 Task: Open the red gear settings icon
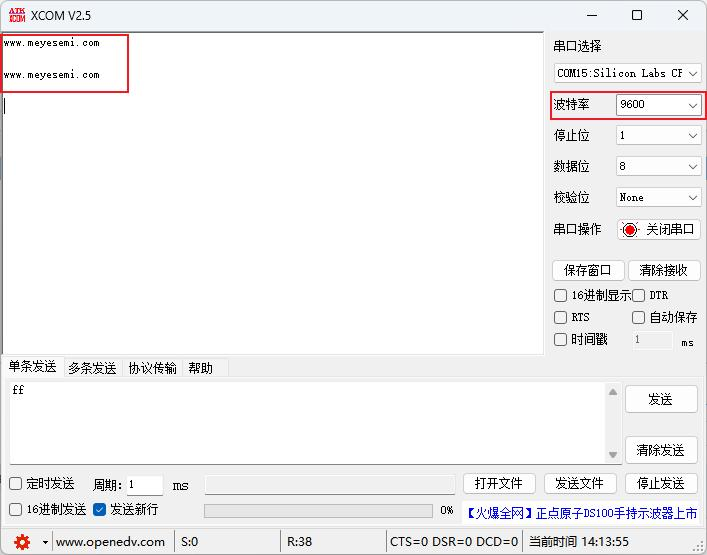click(22, 541)
